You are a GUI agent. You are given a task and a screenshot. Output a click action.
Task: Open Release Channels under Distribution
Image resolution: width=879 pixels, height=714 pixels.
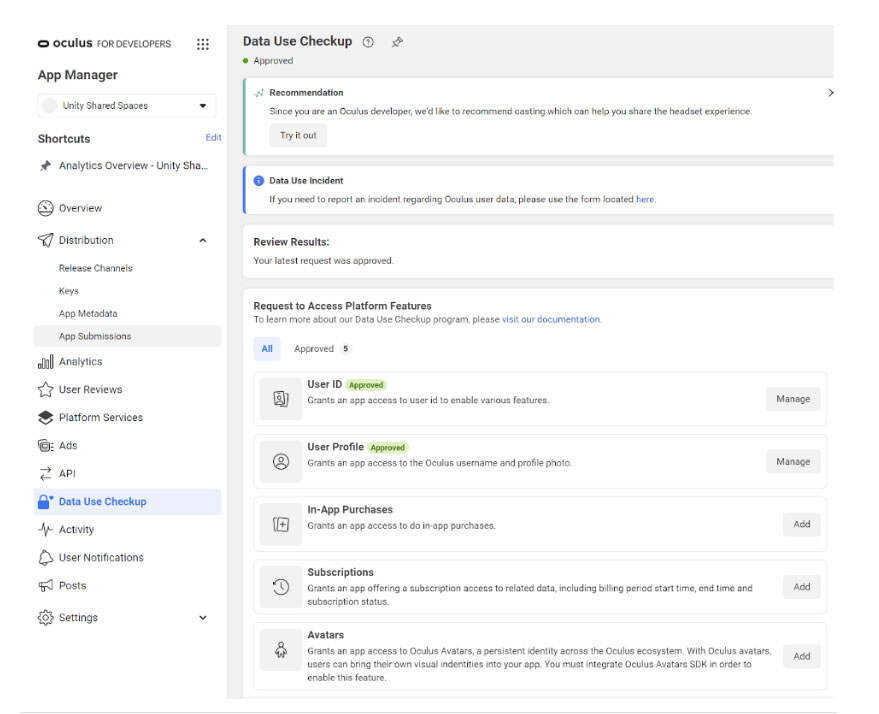[95, 268]
